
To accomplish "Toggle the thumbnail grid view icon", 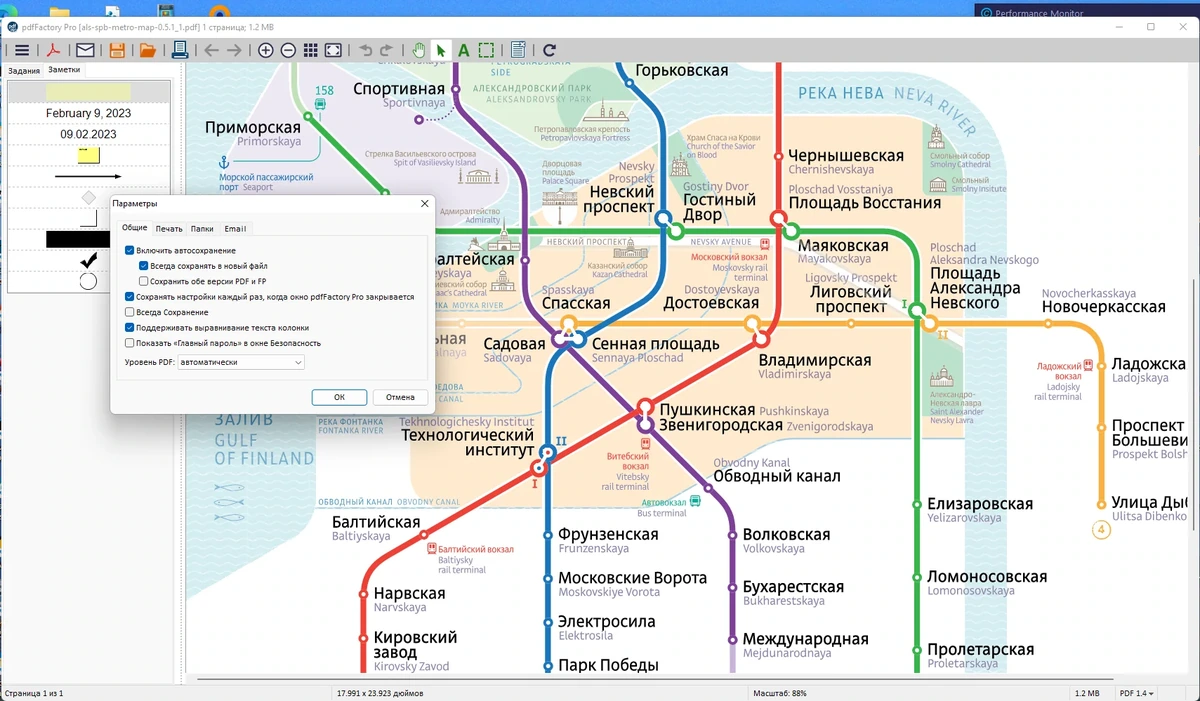I will 311,50.
